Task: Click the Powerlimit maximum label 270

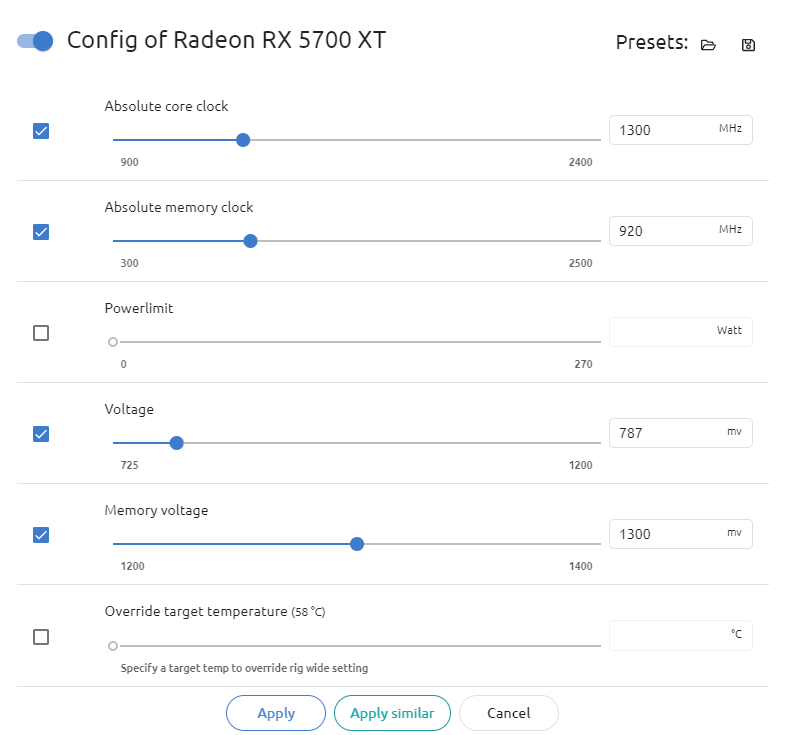Action: 583,364
